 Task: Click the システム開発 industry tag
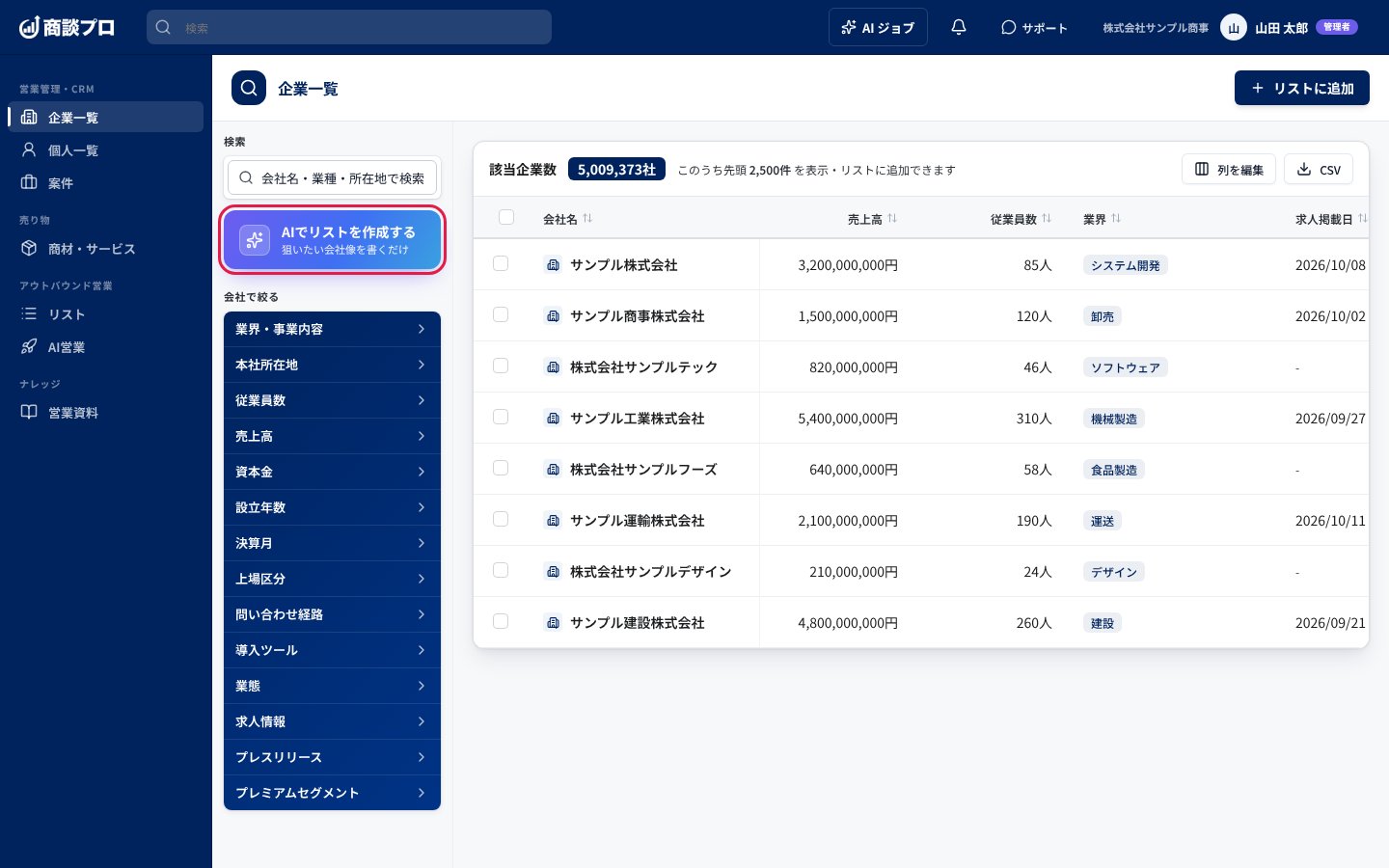click(1126, 265)
